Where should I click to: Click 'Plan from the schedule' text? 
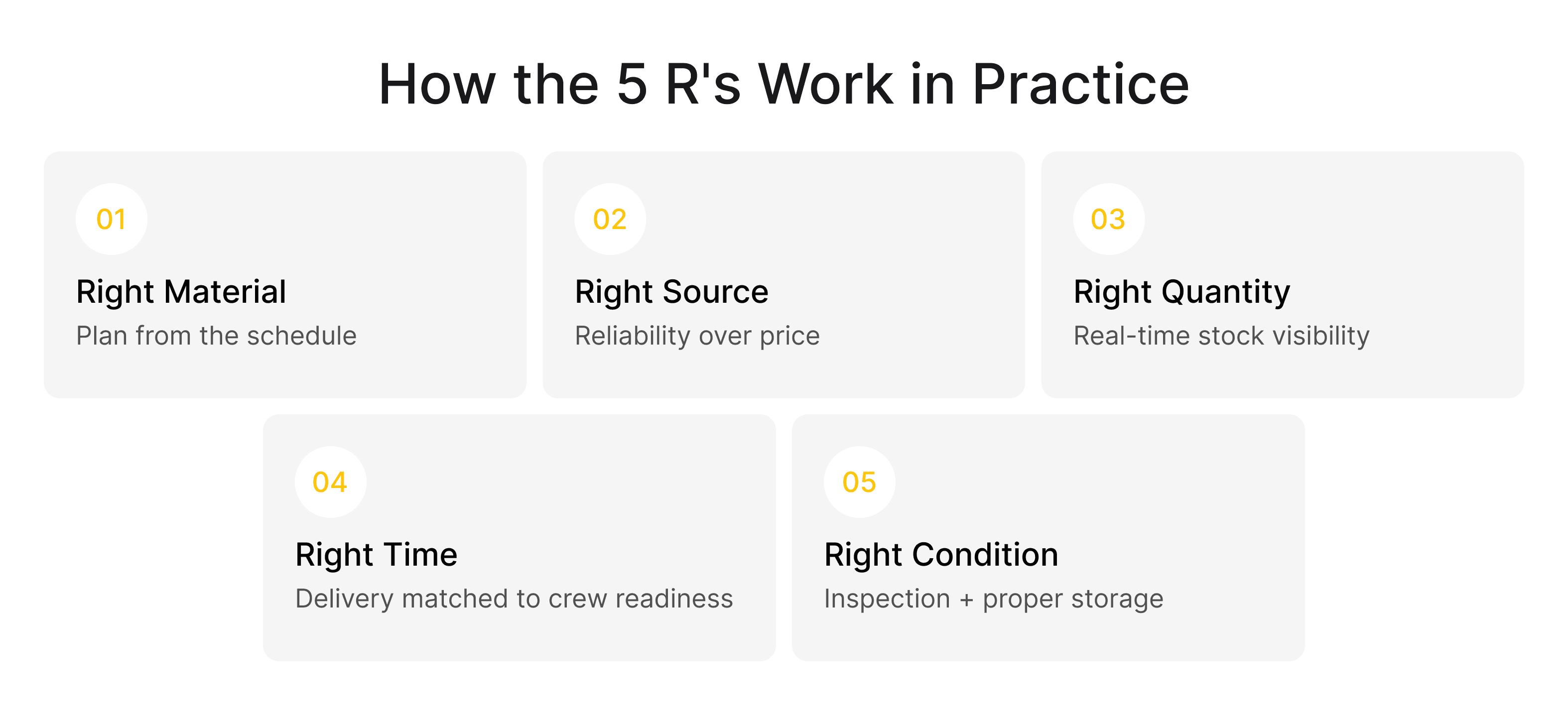tap(216, 336)
